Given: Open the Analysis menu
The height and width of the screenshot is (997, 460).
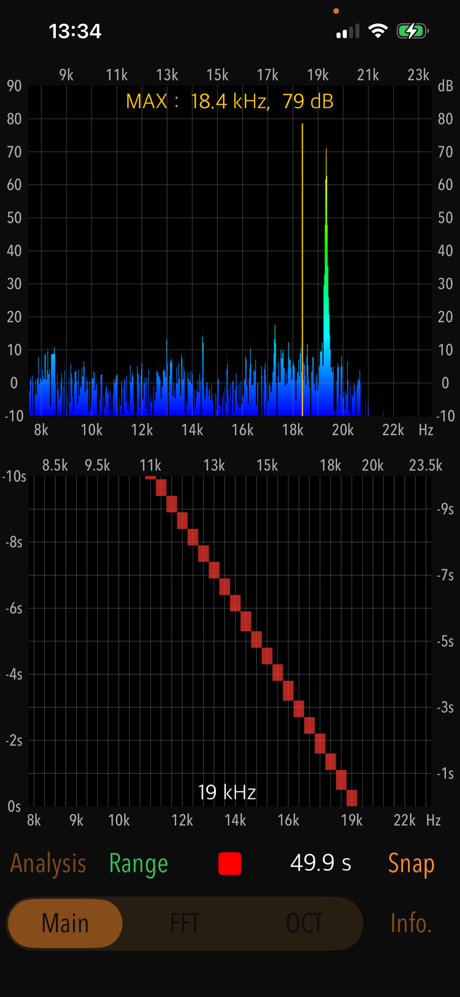Looking at the screenshot, I should (x=48, y=863).
